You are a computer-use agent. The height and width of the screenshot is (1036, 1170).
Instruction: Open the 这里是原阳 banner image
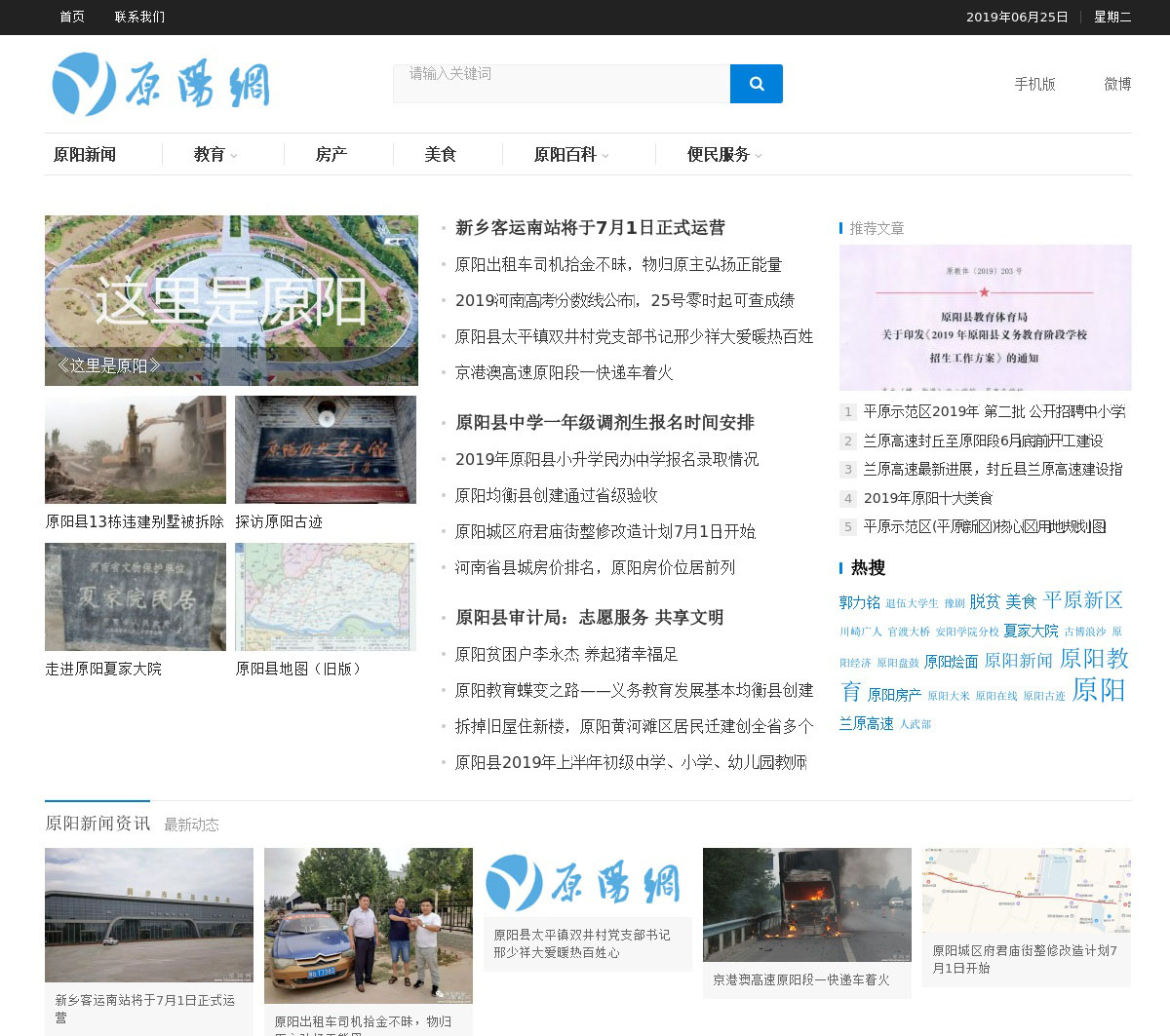coord(231,299)
